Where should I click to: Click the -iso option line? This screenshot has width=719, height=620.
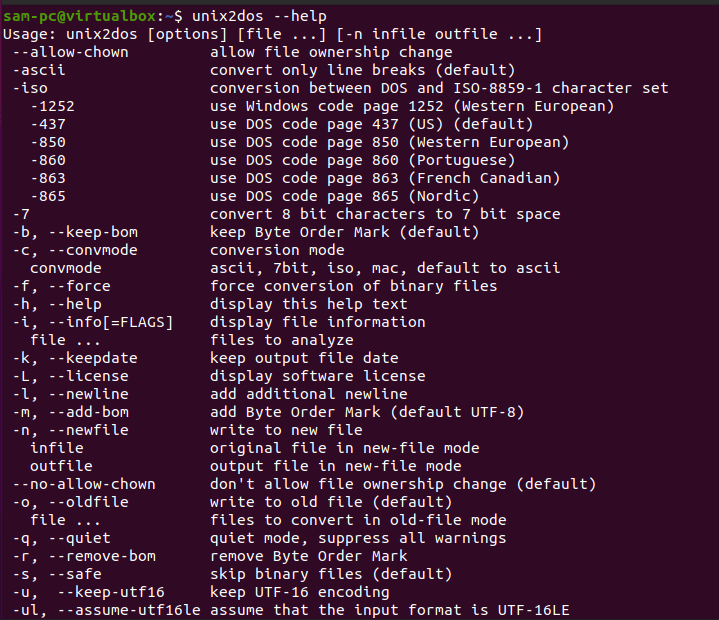(340, 88)
